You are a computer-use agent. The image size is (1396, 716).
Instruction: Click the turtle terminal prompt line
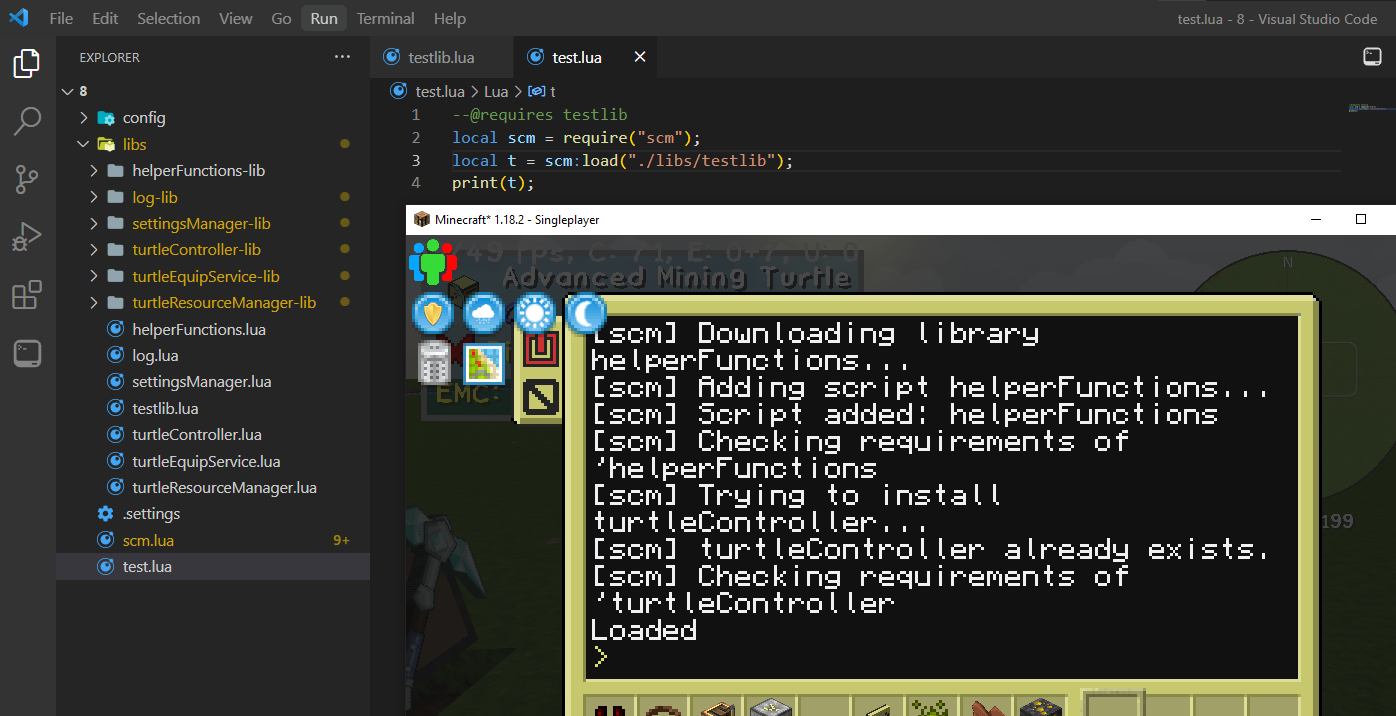[944, 657]
